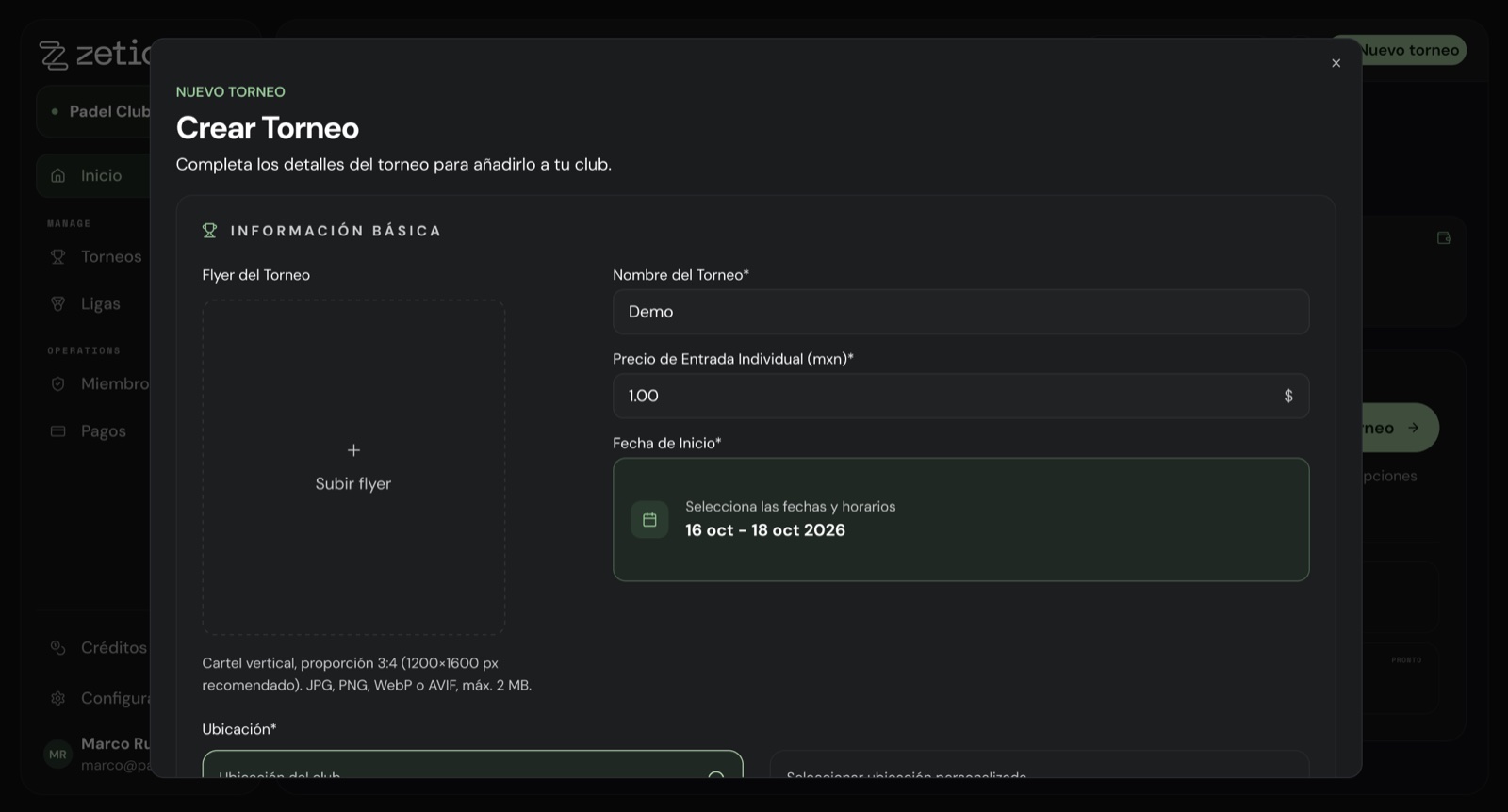The height and width of the screenshot is (812, 1508).
Task: Click the card icon next to Pagos
Action: (58, 430)
